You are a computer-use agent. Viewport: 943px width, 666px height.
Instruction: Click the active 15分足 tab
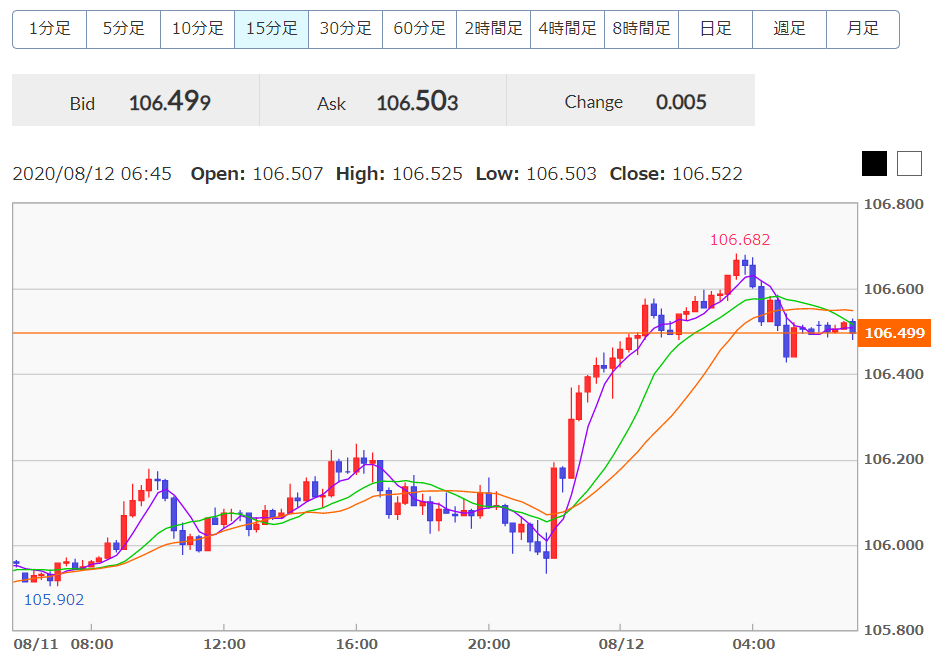pos(272,29)
